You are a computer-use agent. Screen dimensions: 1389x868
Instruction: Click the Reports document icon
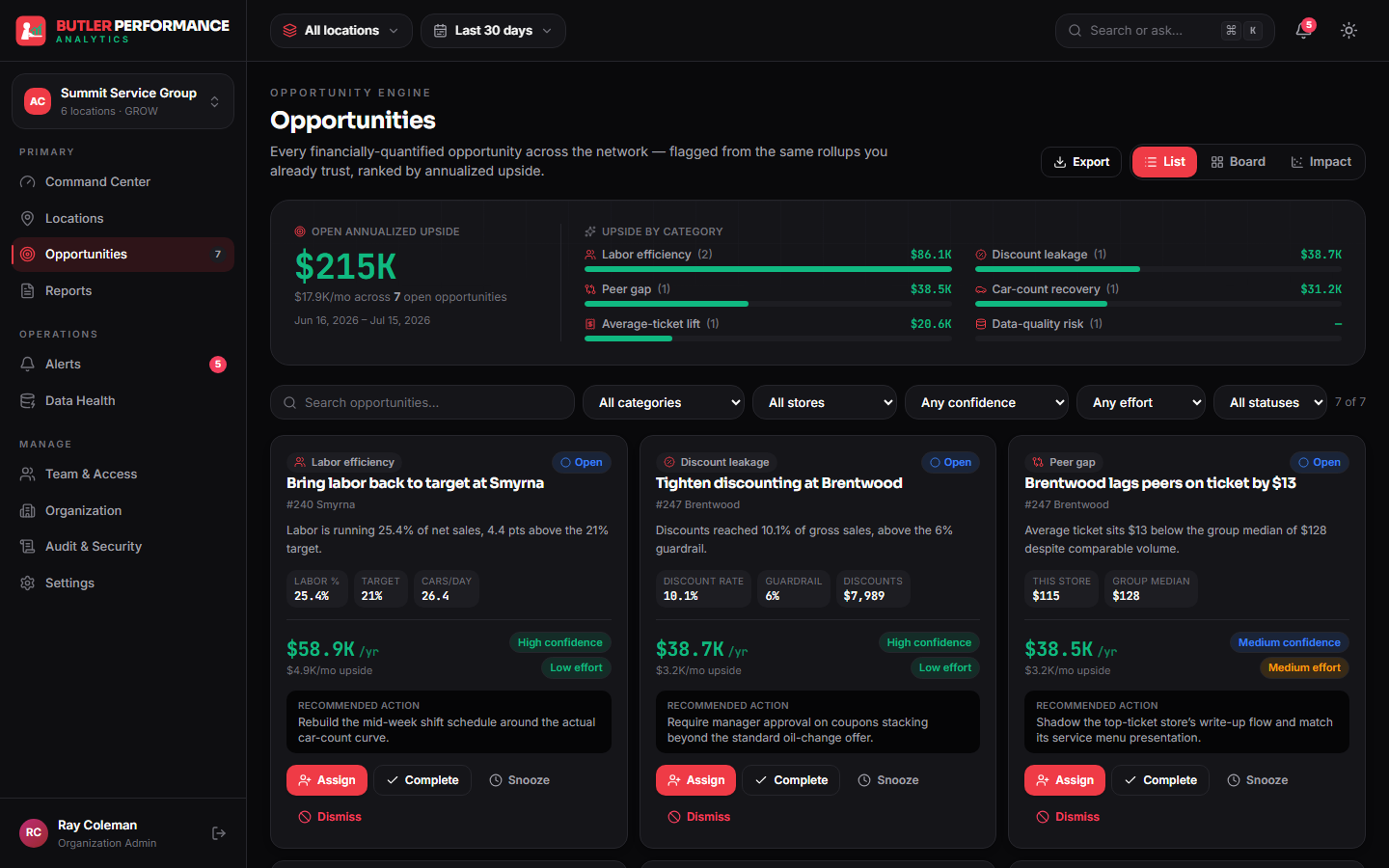28,291
